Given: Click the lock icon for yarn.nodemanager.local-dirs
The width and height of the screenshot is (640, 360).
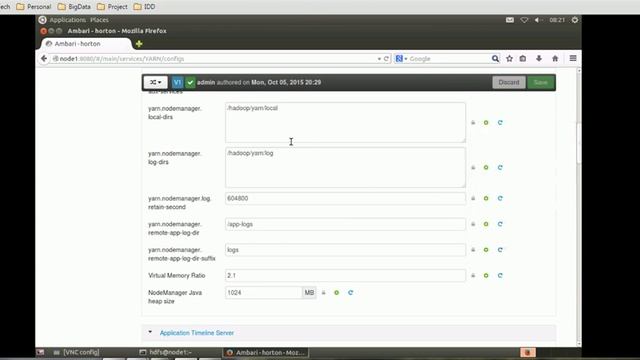Looking at the screenshot, I should 473,122.
